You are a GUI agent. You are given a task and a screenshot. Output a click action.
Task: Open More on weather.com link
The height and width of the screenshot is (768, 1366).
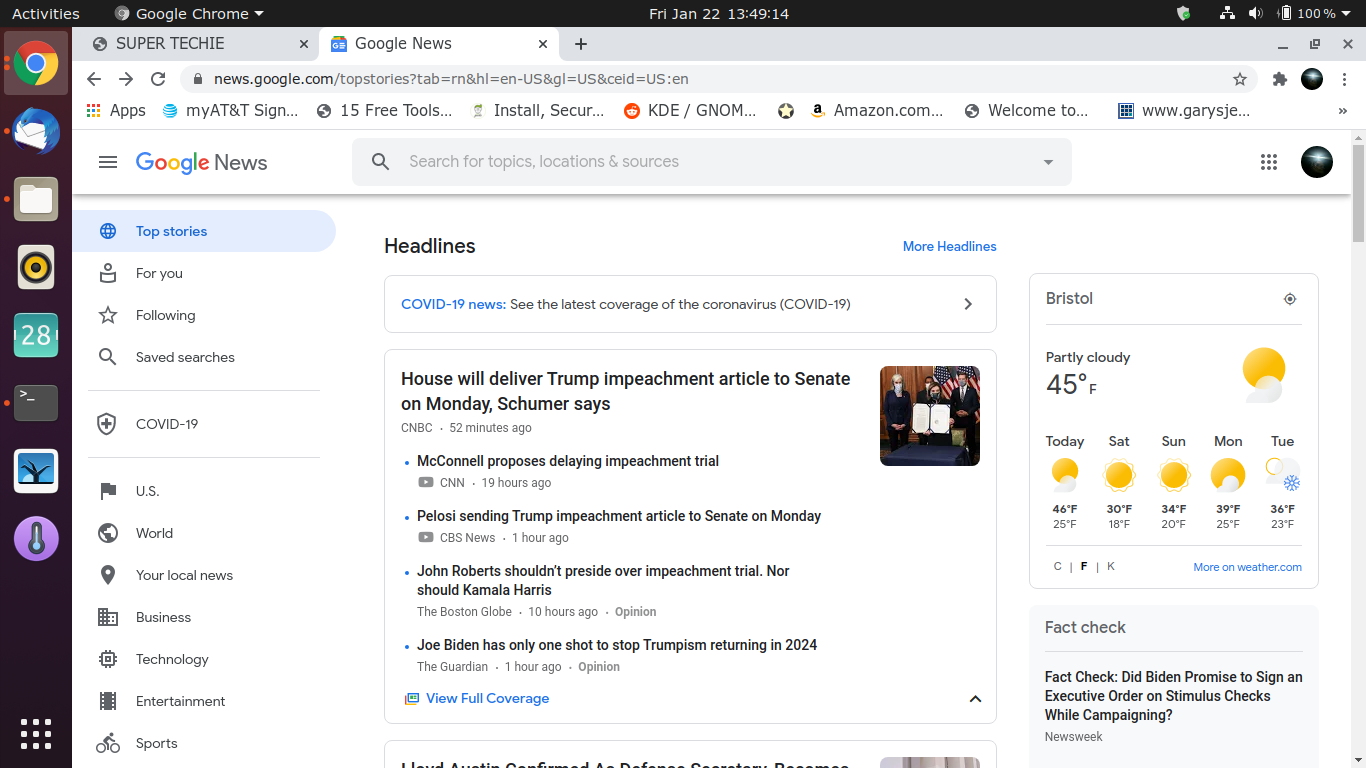tap(1247, 567)
